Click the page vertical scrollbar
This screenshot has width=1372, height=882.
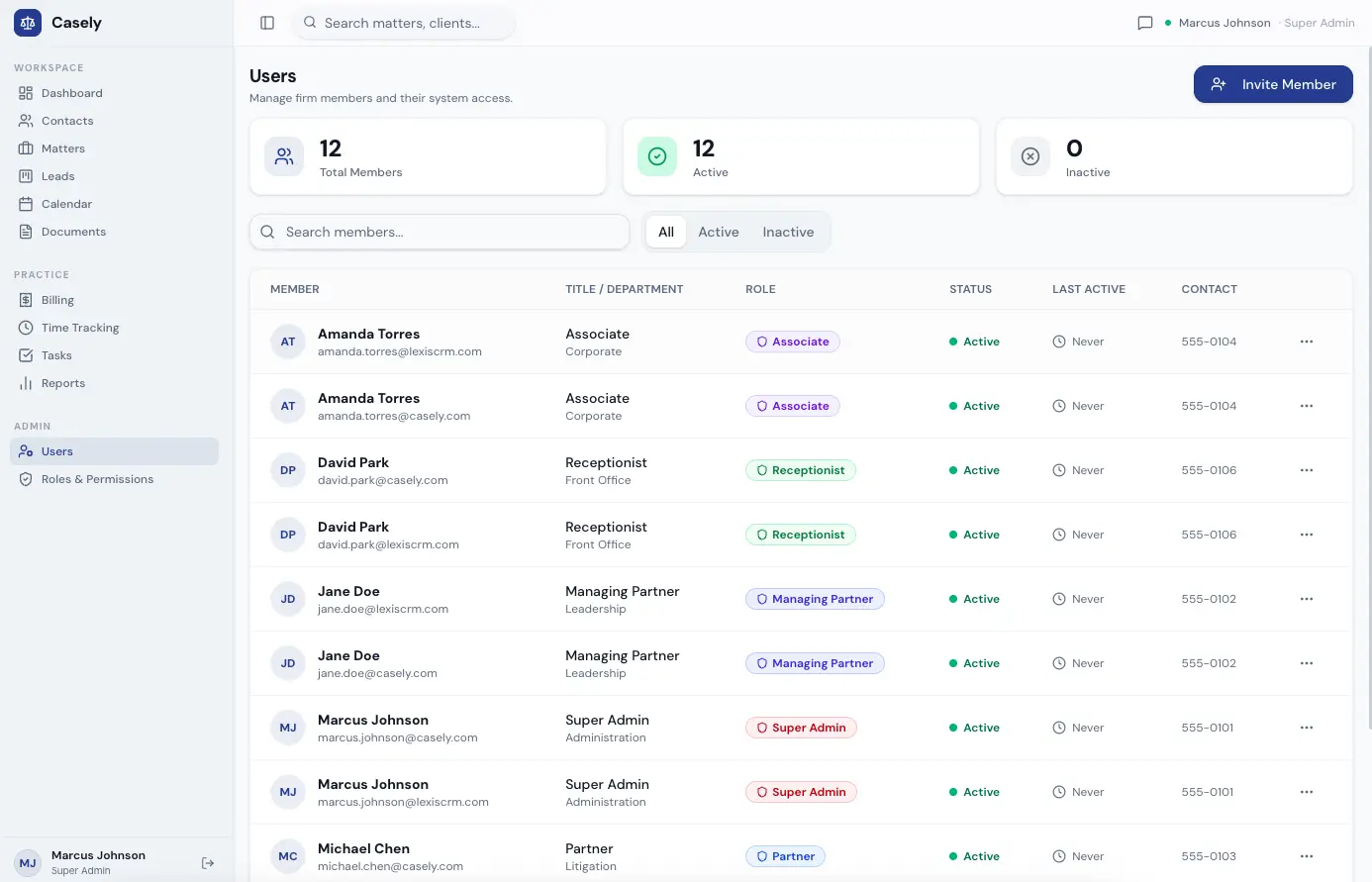pos(1368,386)
